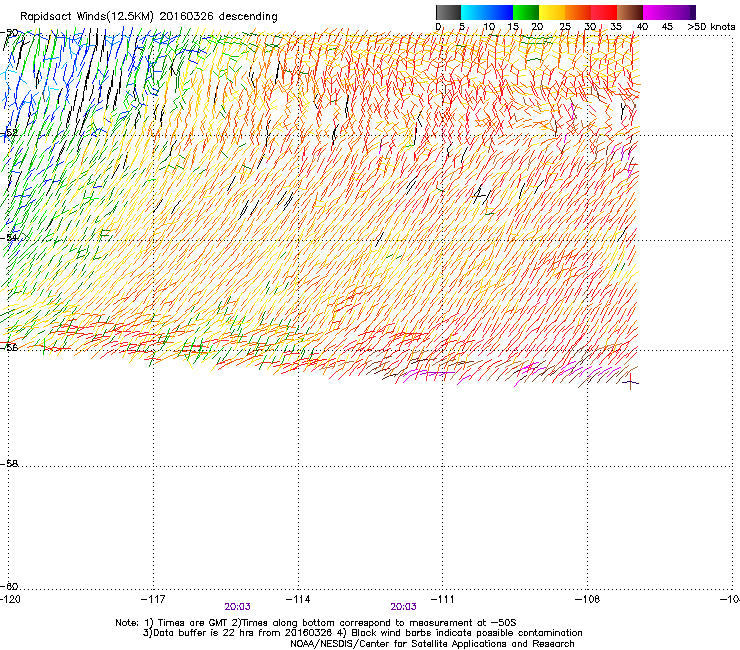
Task: Click the -111 longitude axis label
Action: (x=442, y=599)
